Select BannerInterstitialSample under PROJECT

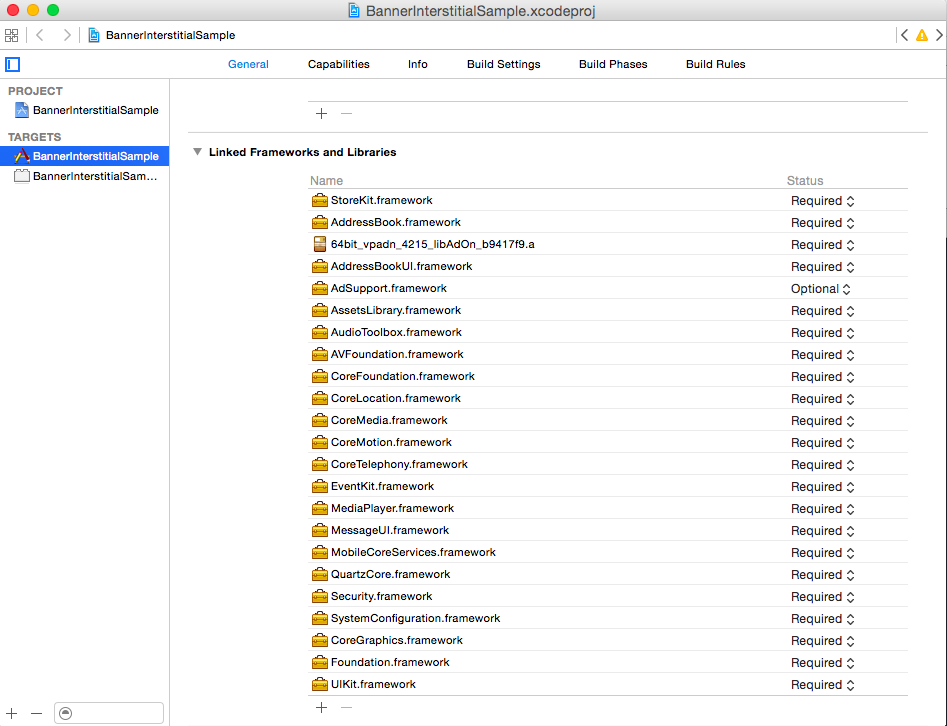(x=86, y=110)
